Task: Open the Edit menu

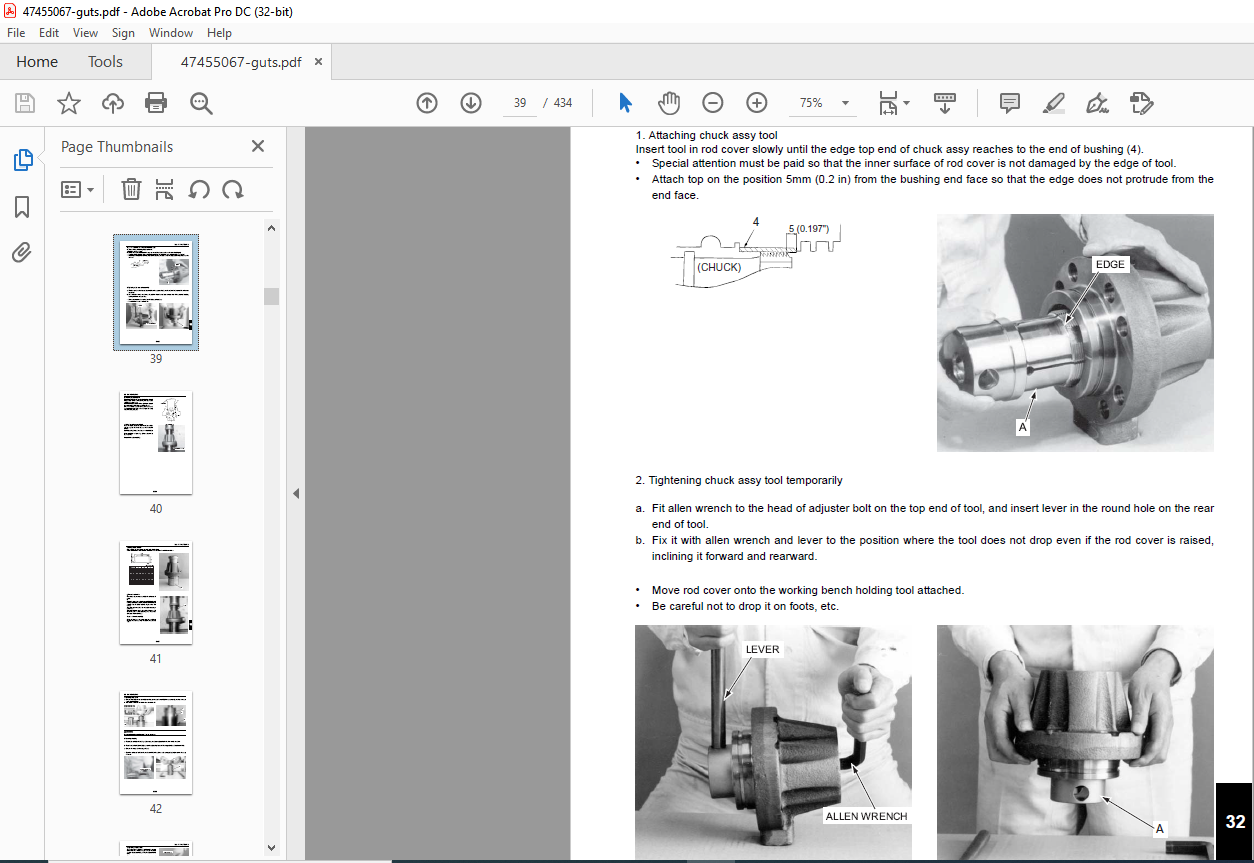Action: pyautogui.click(x=49, y=33)
